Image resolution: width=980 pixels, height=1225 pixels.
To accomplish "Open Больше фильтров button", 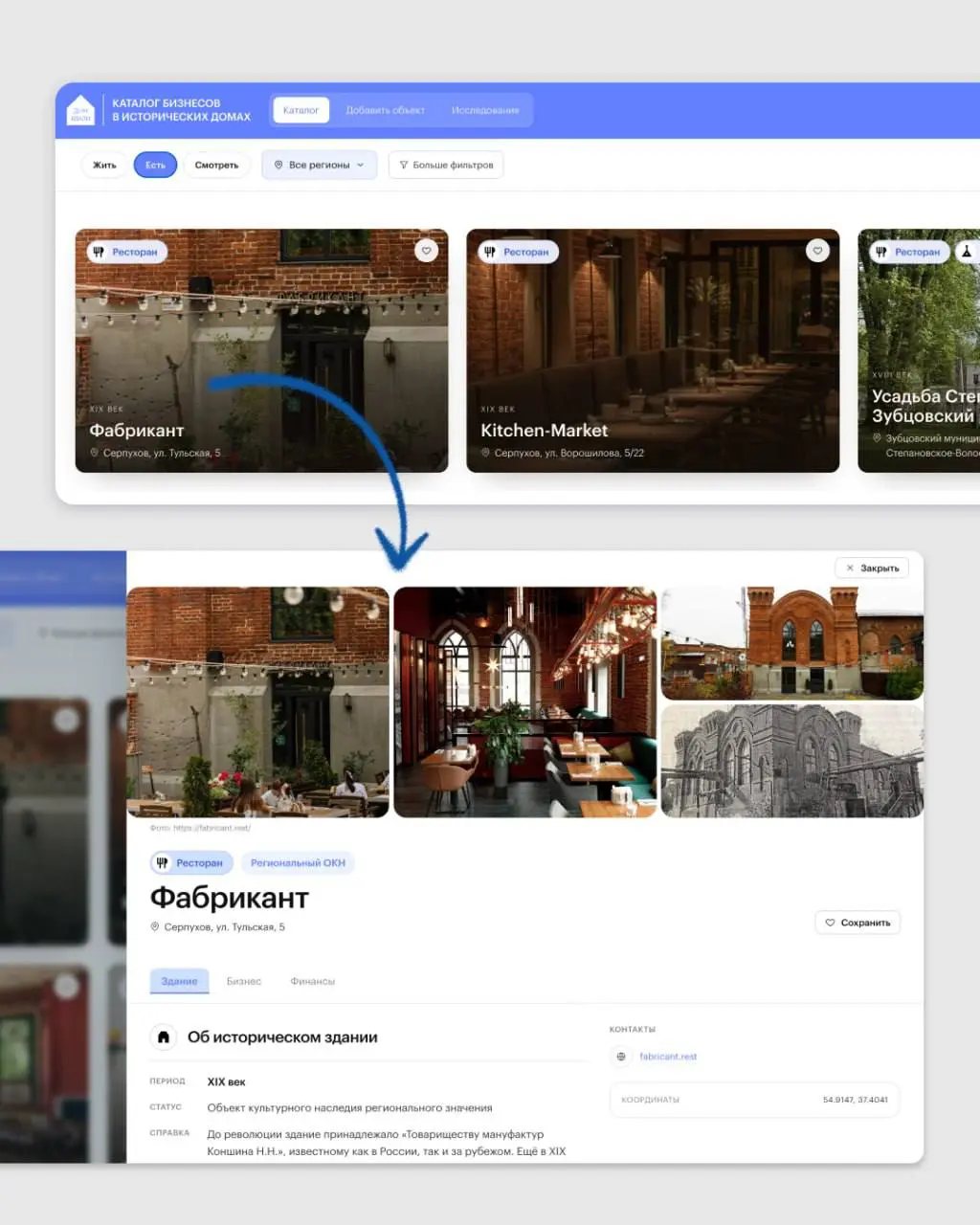I will [446, 165].
